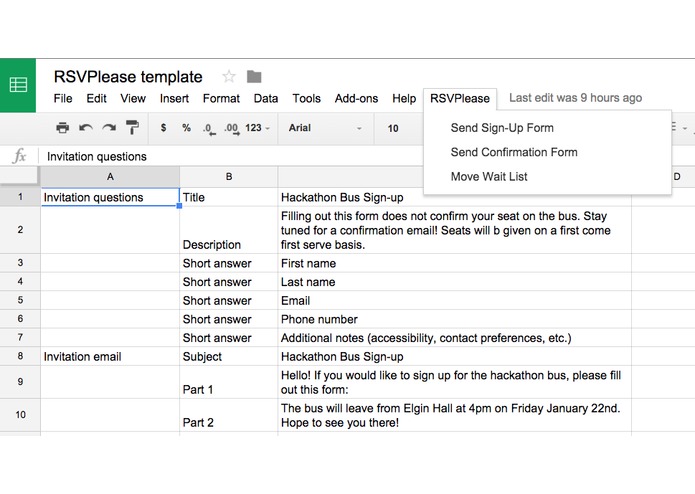The width and height of the screenshot is (695, 494).
Task: Choose Send Sign-Up Form
Action: pyautogui.click(x=502, y=128)
